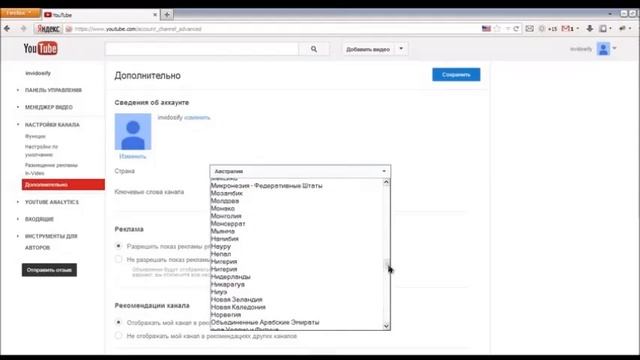
Task: Open Размещение рекламы In-Video item
Action: point(51,169)
